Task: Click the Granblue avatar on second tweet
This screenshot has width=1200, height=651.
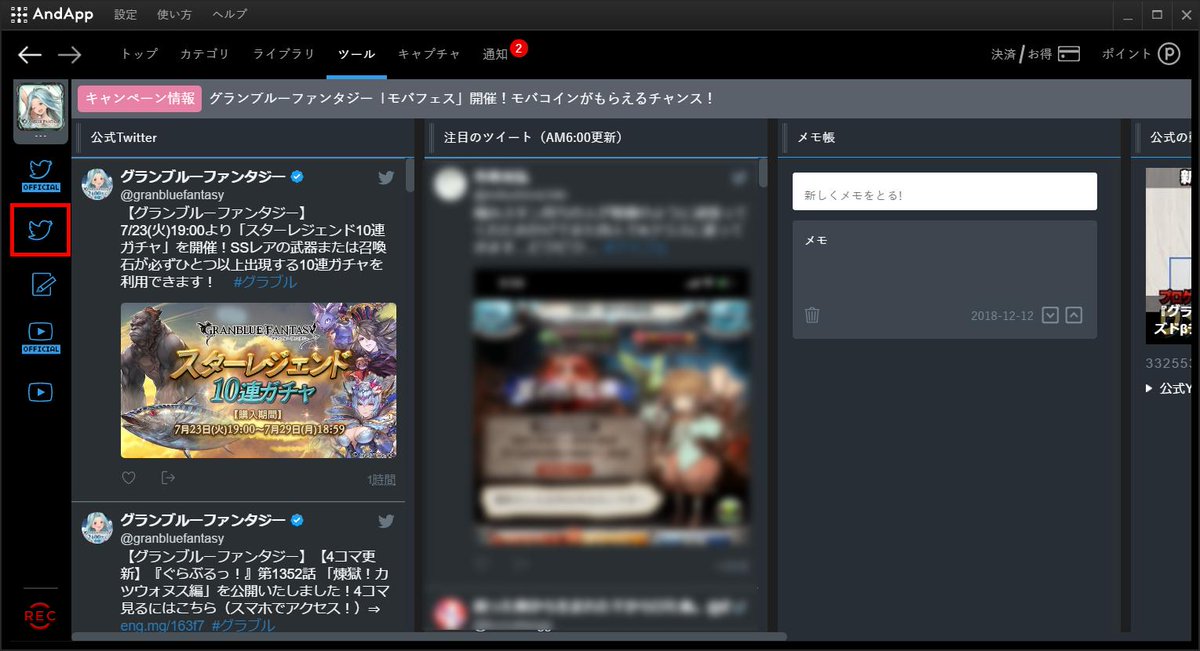Action: 97,527
